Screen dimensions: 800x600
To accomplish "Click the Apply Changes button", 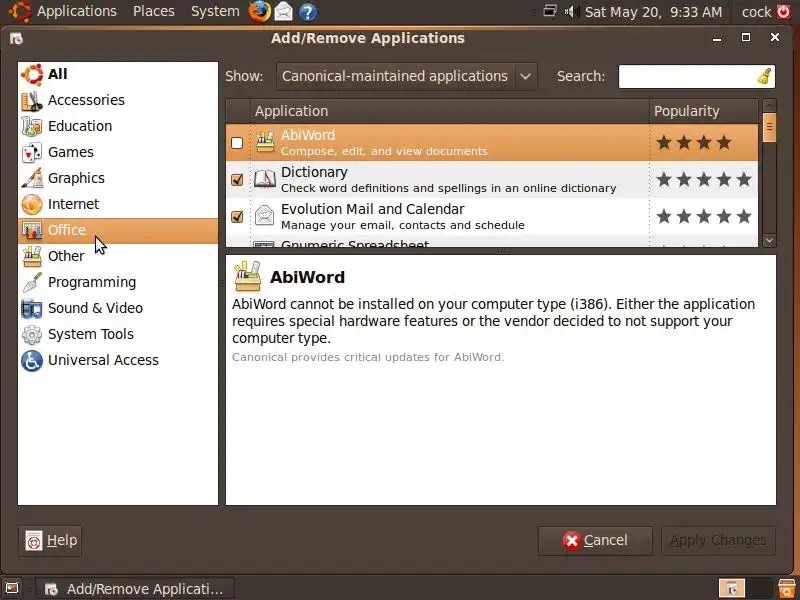I will [718, 541].
